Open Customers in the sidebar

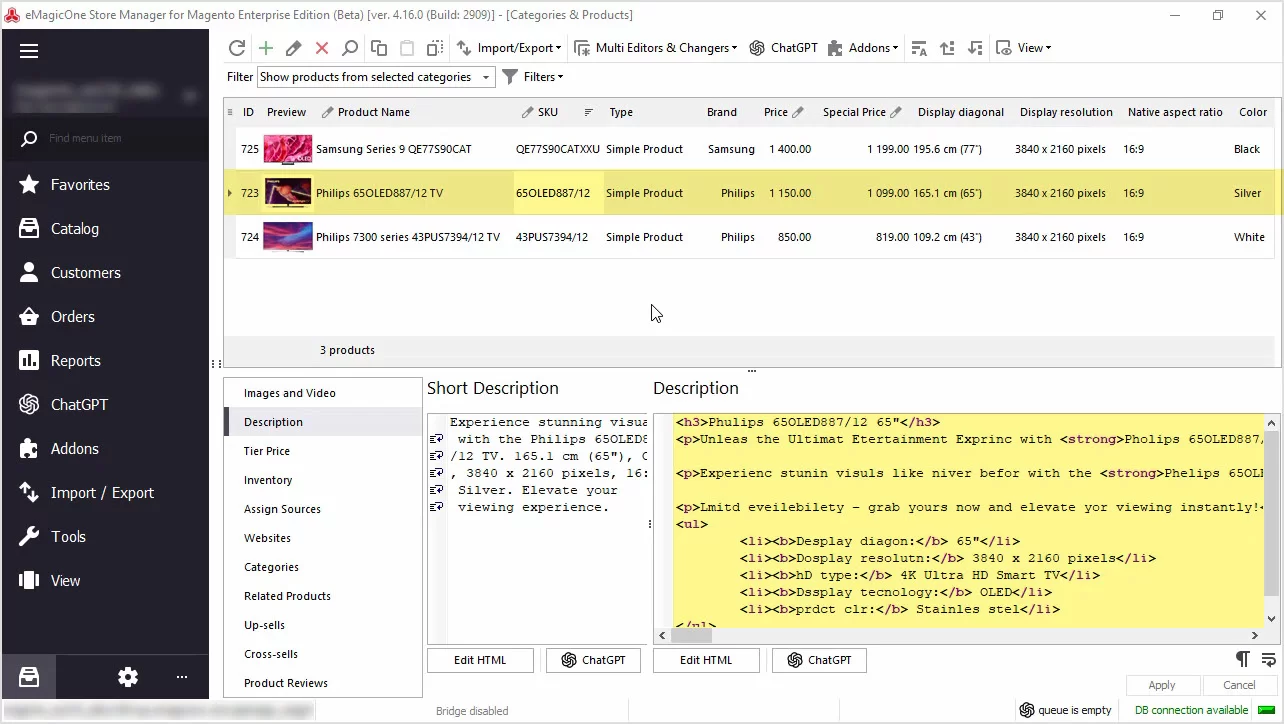(105, 273)
